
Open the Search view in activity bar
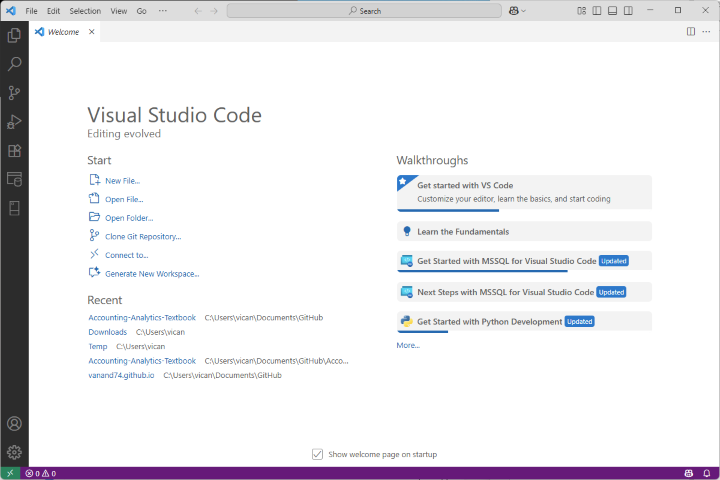click(14, 64)
